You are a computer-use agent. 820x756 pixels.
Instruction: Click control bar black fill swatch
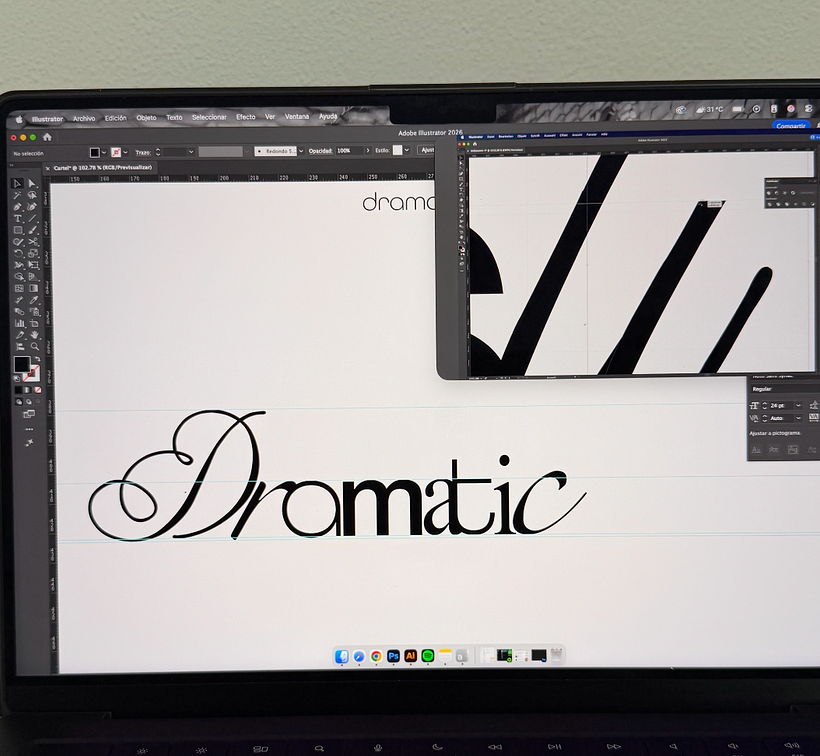point(95,152)
